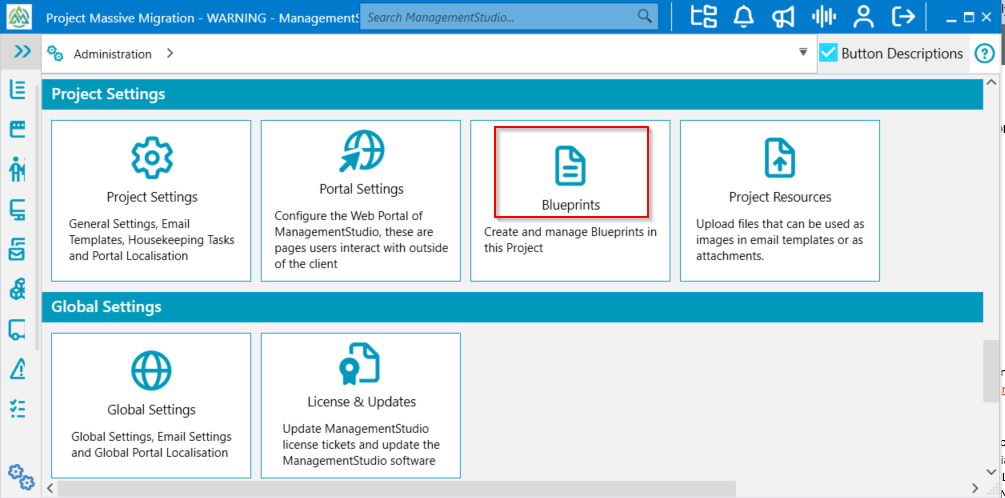The height and width of the screenshot is (498, 1005).
Task: Click the horizontal scrollbar left arrow
Action: pos(49,489)
